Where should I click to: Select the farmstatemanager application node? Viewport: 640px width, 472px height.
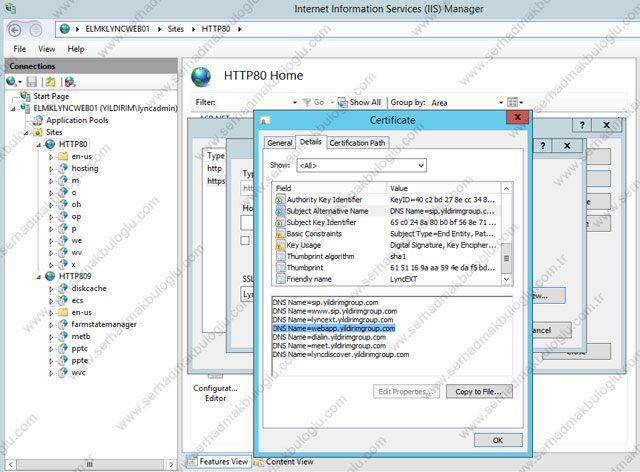(104, 324)
